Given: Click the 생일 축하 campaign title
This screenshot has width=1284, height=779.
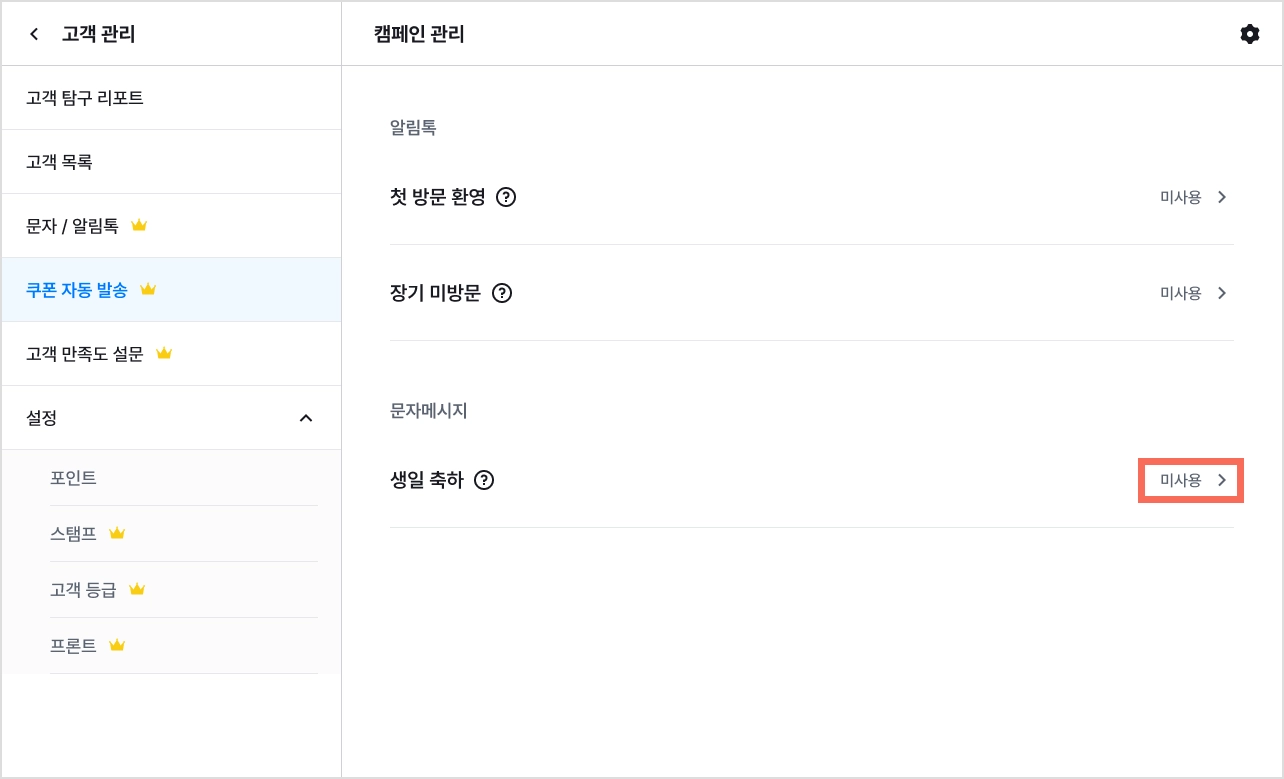Looking at the screenshot, I should [427, 480].
